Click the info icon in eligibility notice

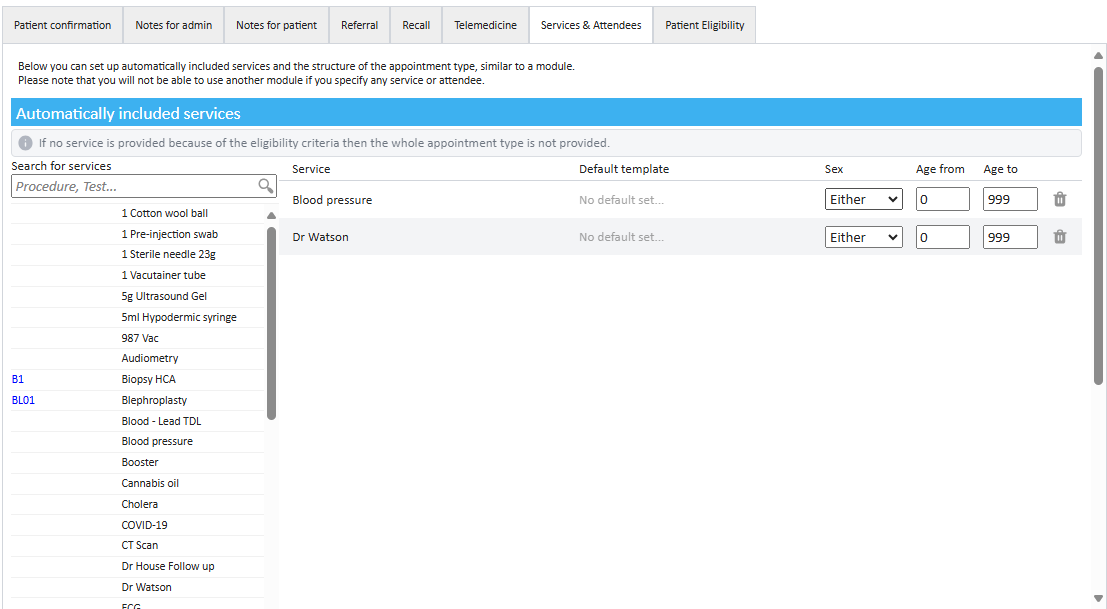[x=26, y=143]
